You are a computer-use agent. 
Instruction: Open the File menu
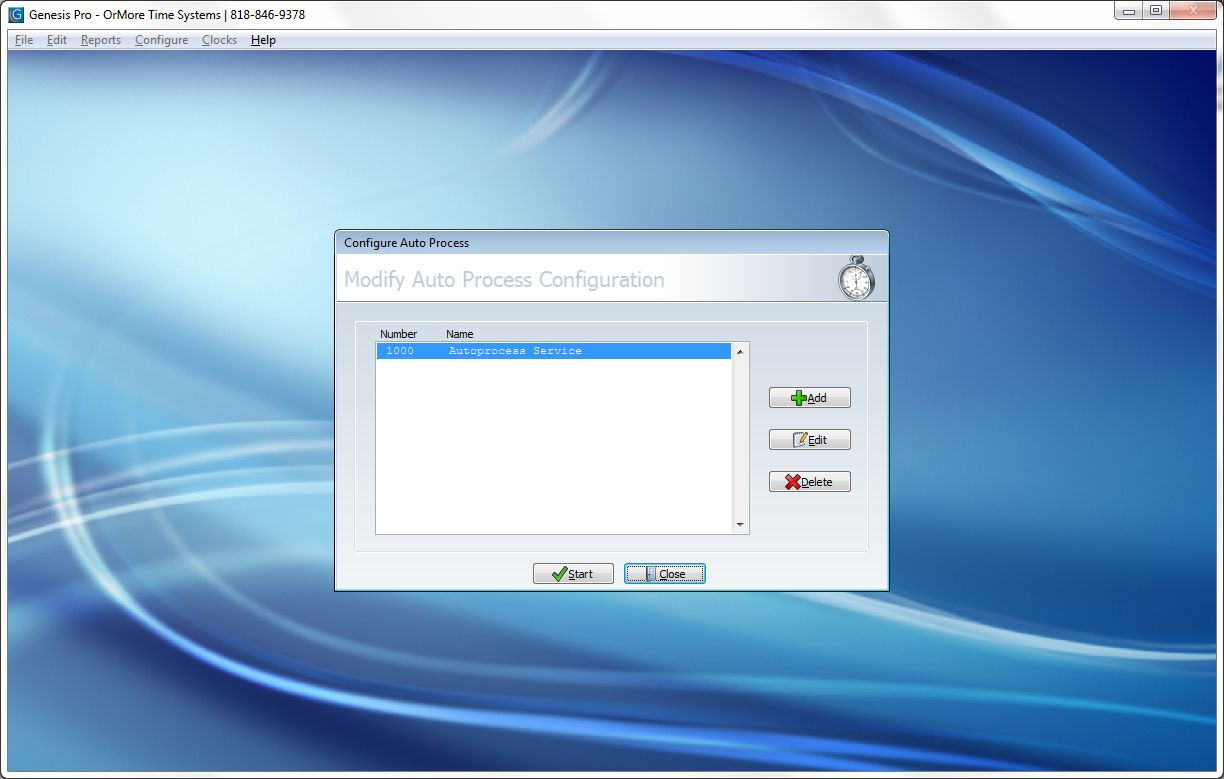click(22, 40)
